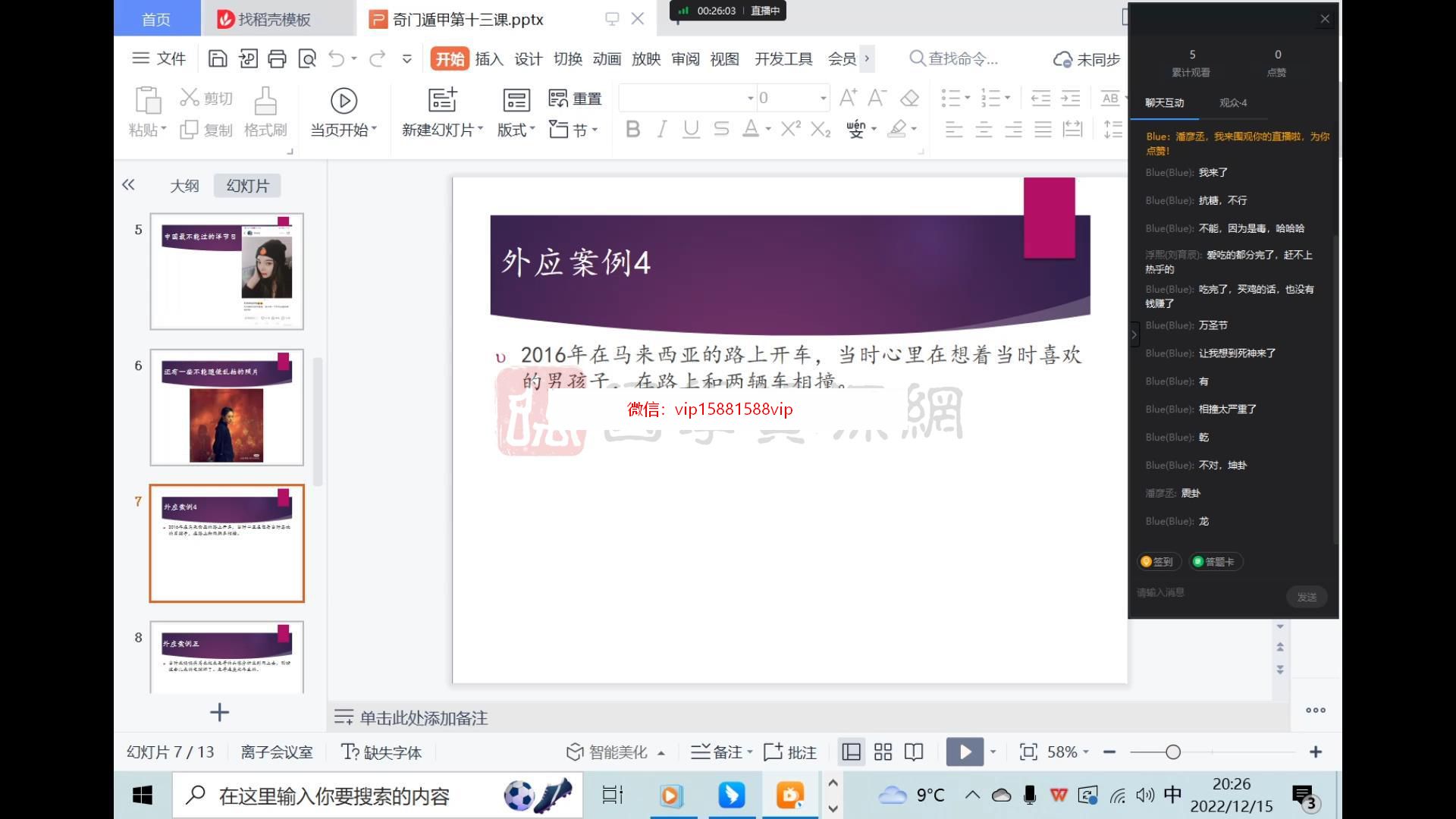
Task: Increase font size with A+ icon
Action: tap(848, 97)
